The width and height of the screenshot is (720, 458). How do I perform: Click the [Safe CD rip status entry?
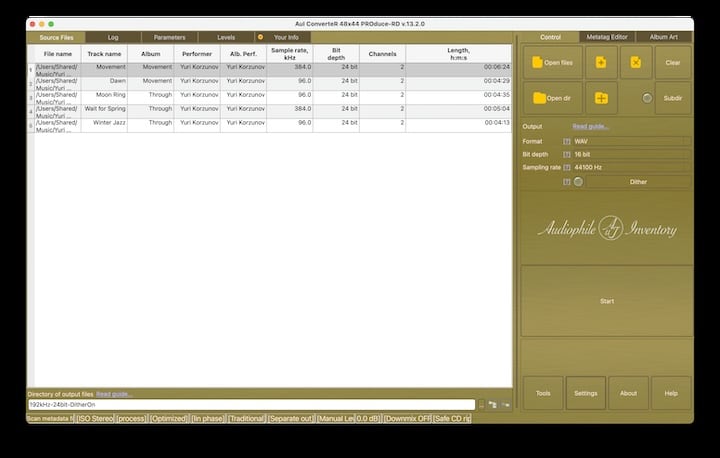452,418
